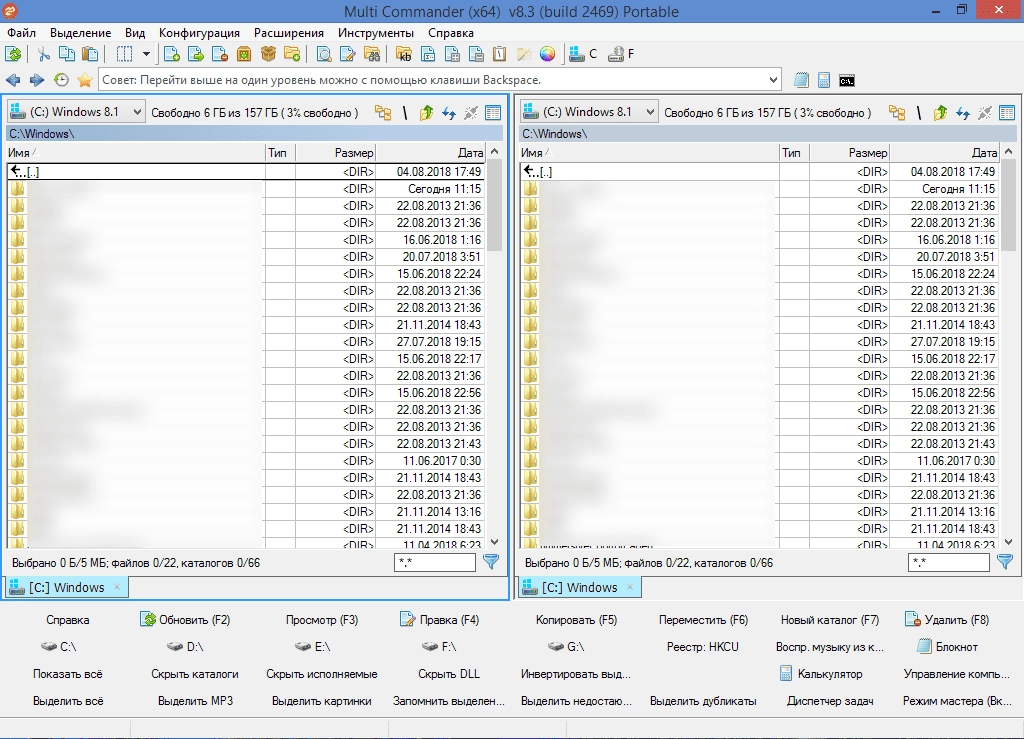This screenshot has height=739, width=1024.
Task: Open left panel drive dropdown (C:) Windows 8.1
Action: pyautogui.click(x=76, y=112)
